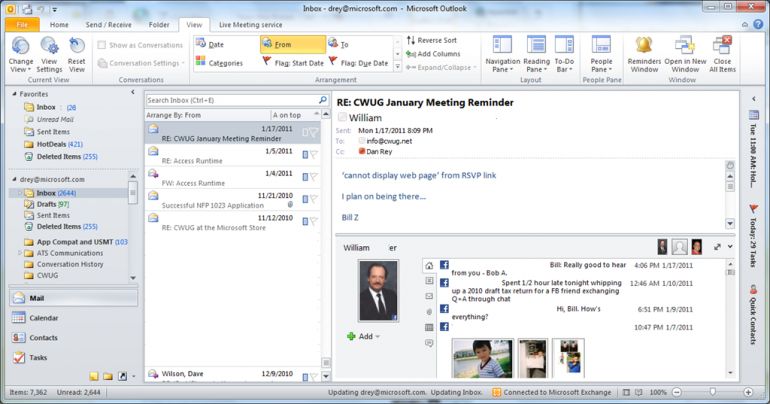770x404 pixels.
Task: Switch to Tasks view
Action: (73, 357)
